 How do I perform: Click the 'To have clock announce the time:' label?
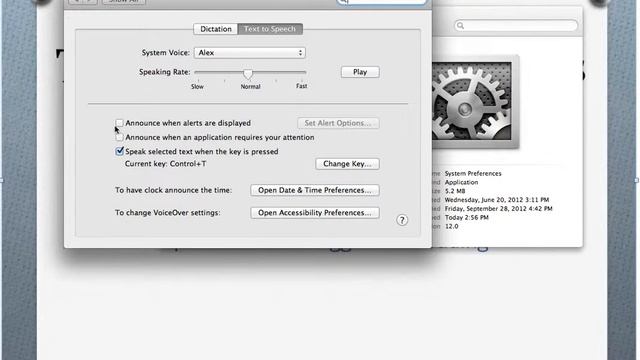coord(173,190)
